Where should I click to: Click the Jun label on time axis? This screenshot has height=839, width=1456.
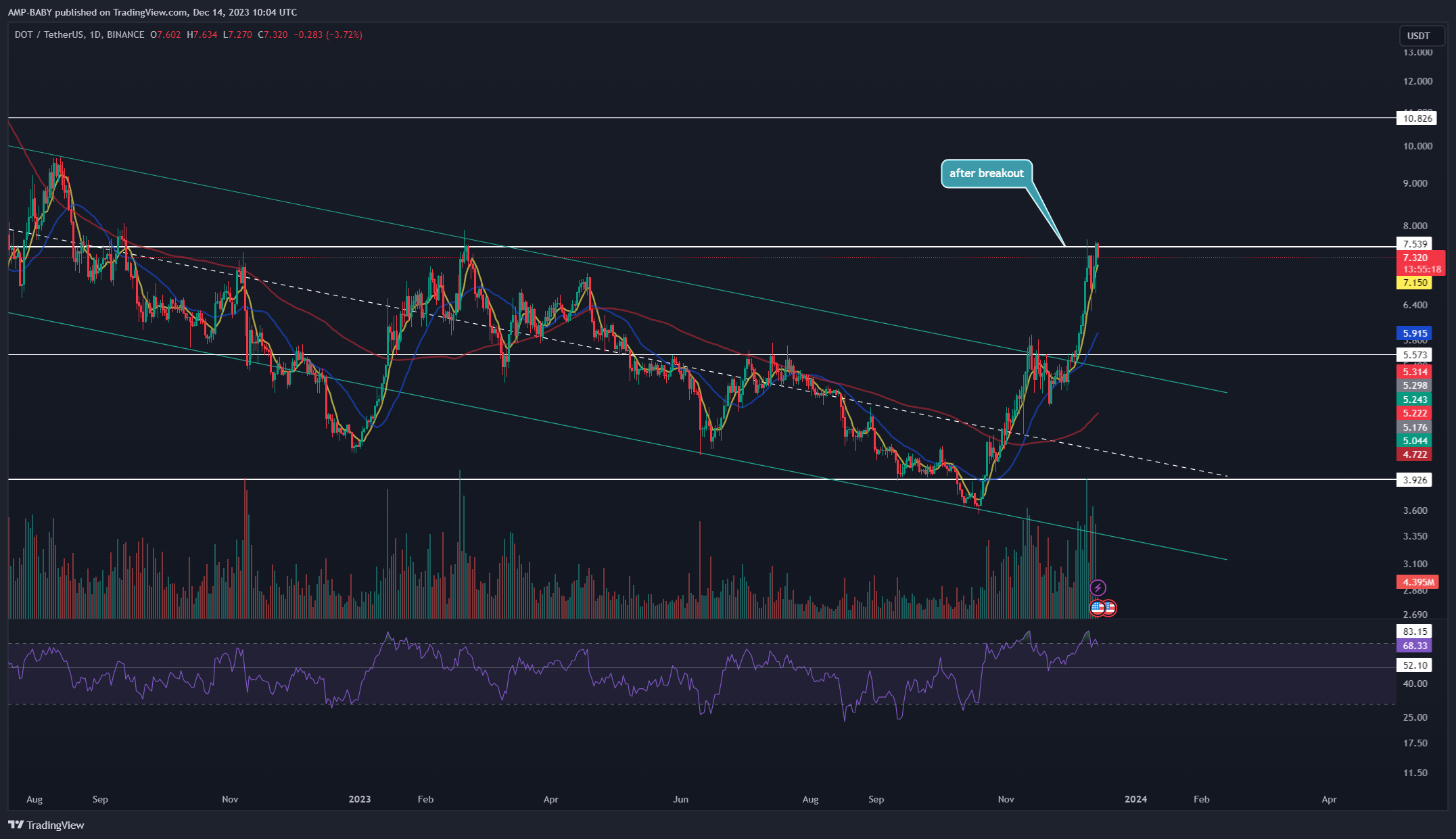tap(680, 799)
